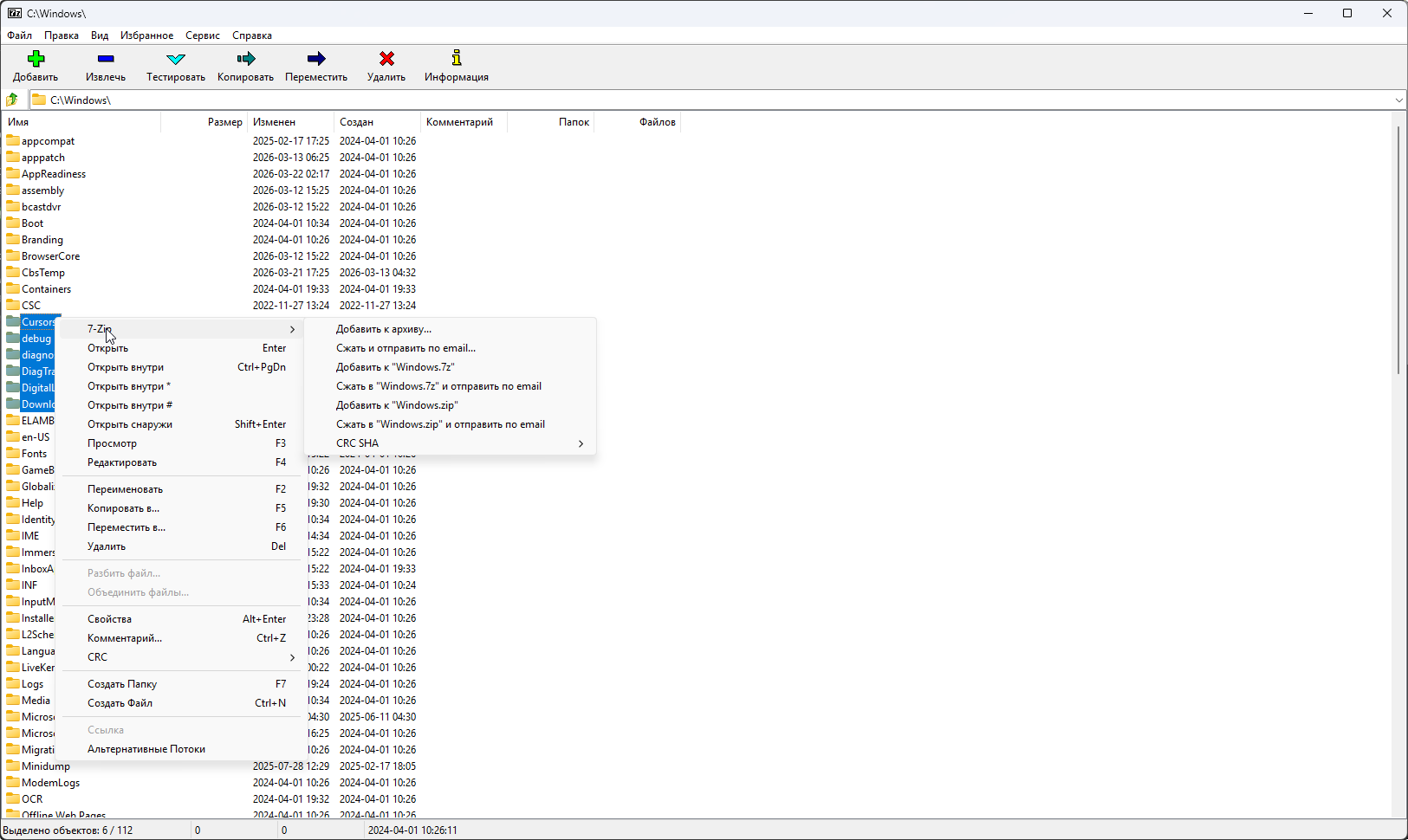Click the folder icon of bcastdvr
This screenshot has height=840, width=1408.
coord(13,206)
